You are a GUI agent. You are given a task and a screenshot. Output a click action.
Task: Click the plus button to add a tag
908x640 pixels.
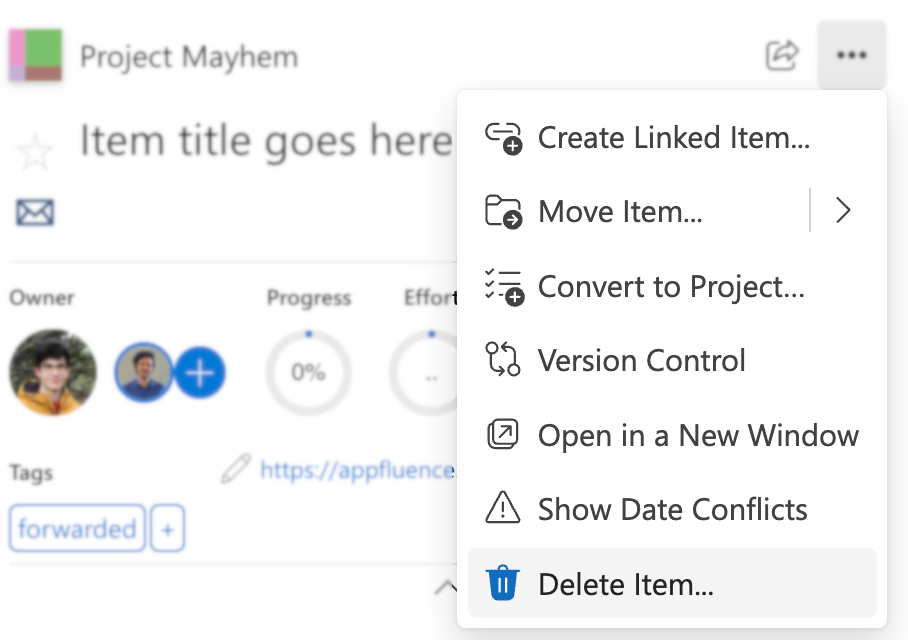click(166, 528)
